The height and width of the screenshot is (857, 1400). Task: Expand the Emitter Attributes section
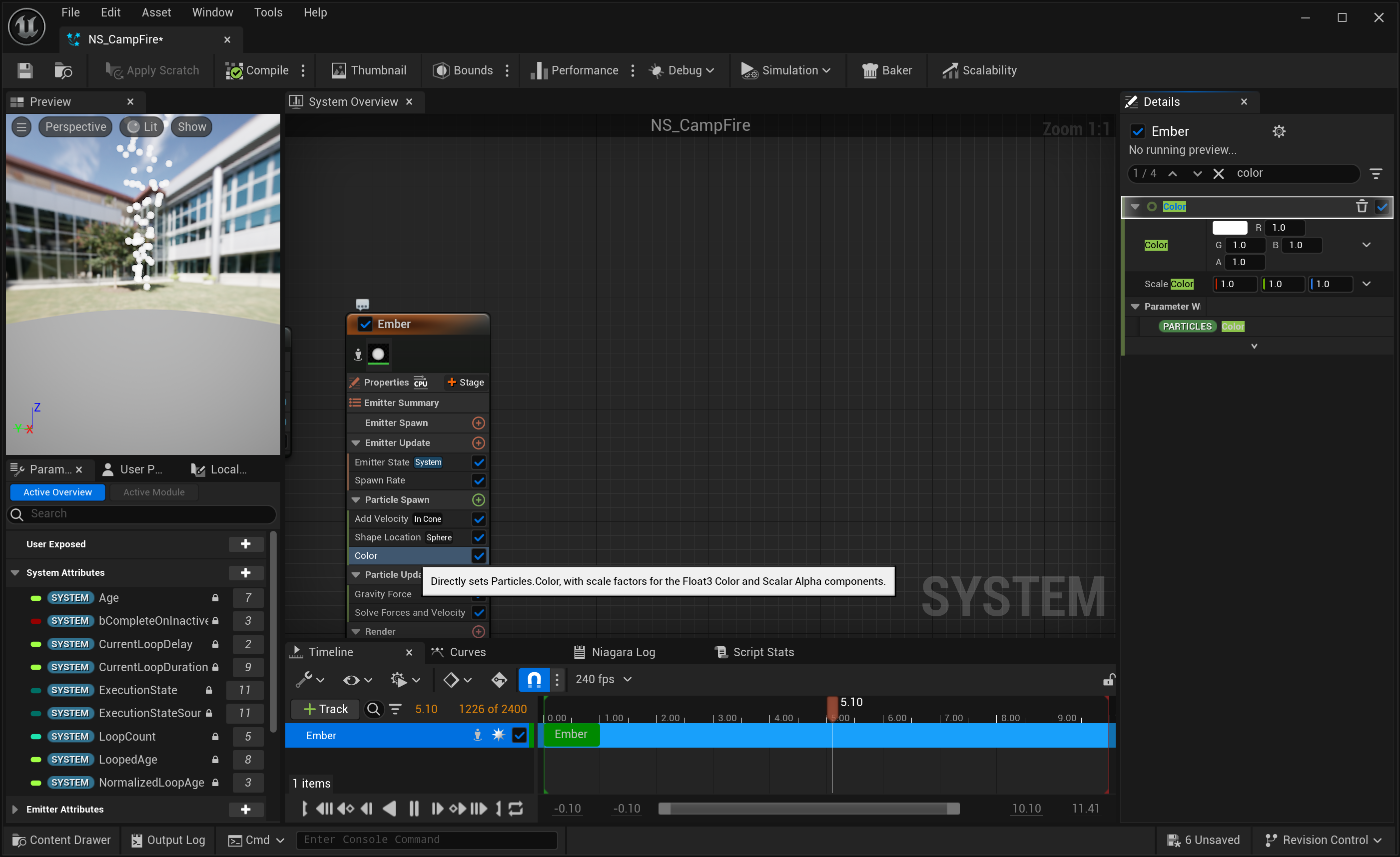[15, 809]
